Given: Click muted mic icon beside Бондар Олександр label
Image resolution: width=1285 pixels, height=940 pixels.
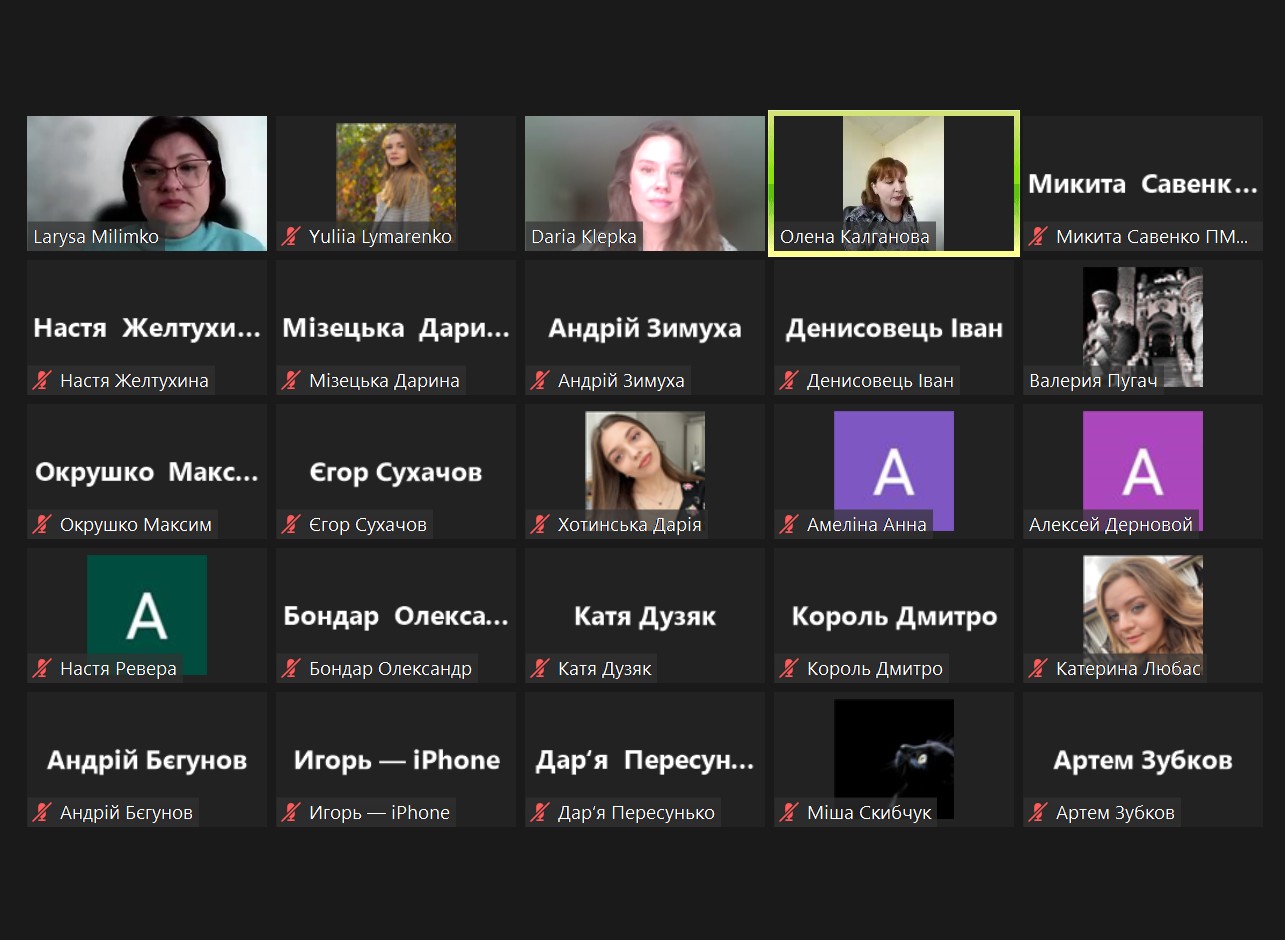Looking at the screenshot, I should pos(291,668).
